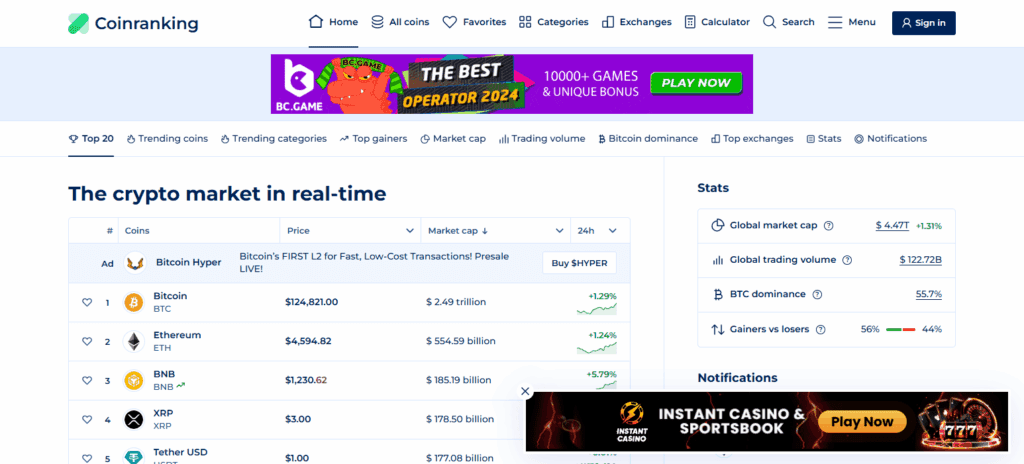Favorite Bitcoin with the heart toggle
Viewport: 1024px width, 464px height.
[x=87, y=302]
